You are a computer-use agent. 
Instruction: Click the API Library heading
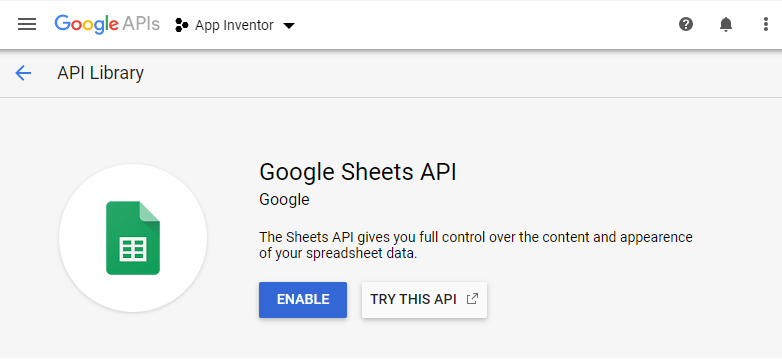[100, 73]
